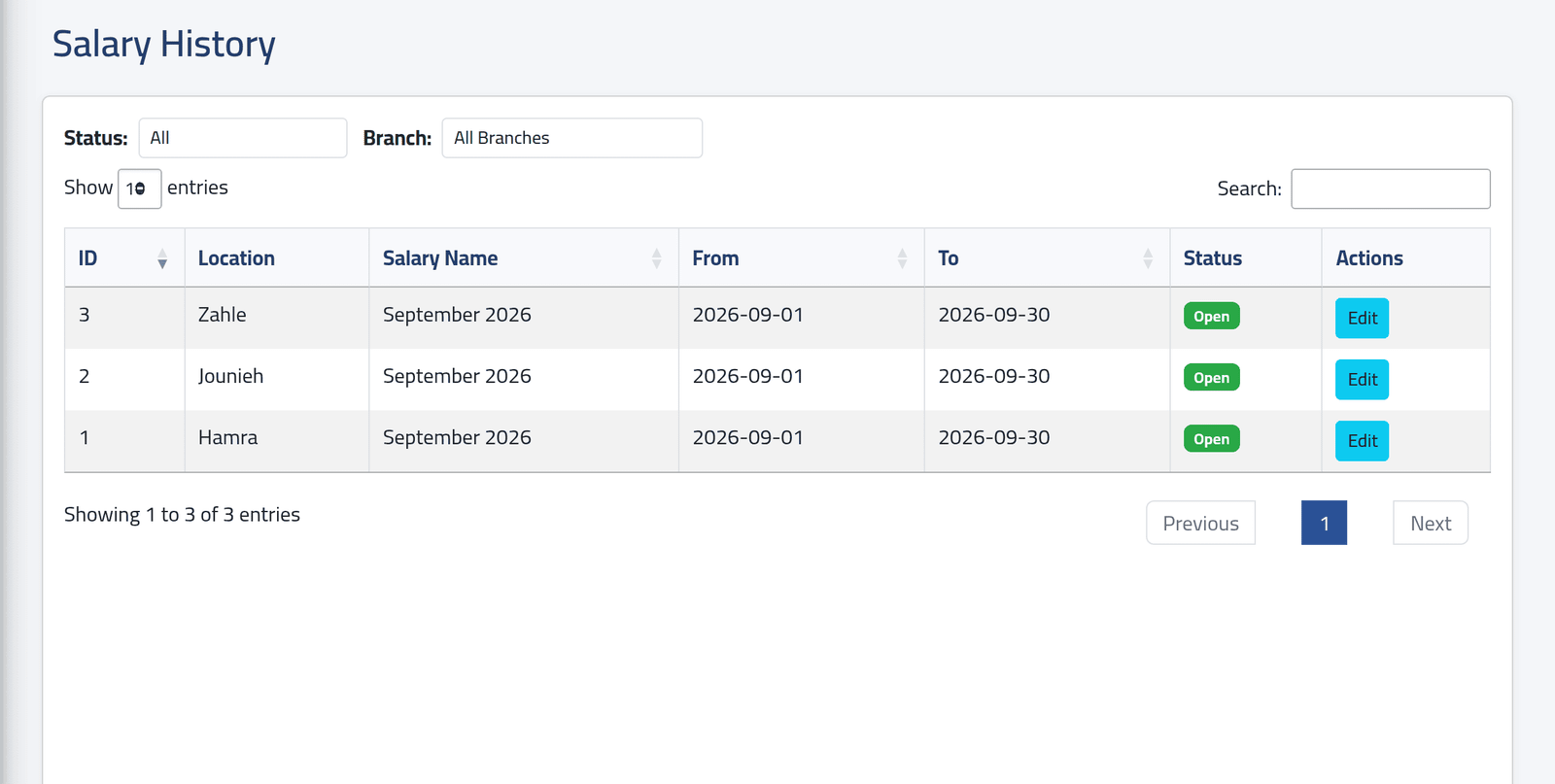Select the Jounieh location cell
Viewport: 1555px width, 784px height.
277,379
